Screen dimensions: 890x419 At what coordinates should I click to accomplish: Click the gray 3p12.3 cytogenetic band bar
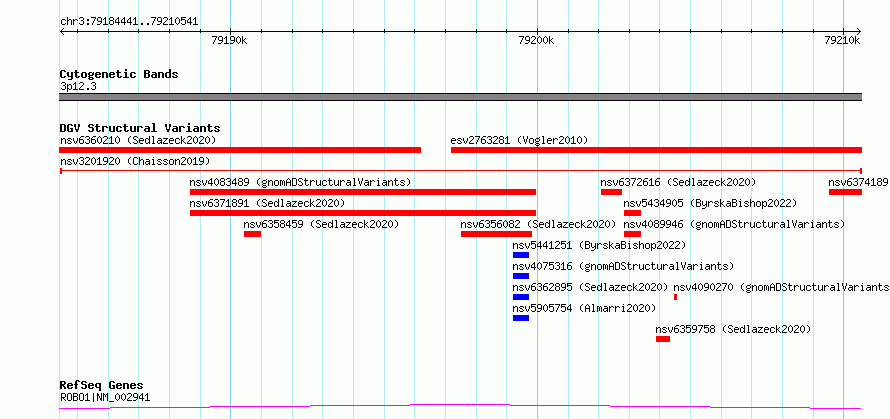tap(460, 97)
